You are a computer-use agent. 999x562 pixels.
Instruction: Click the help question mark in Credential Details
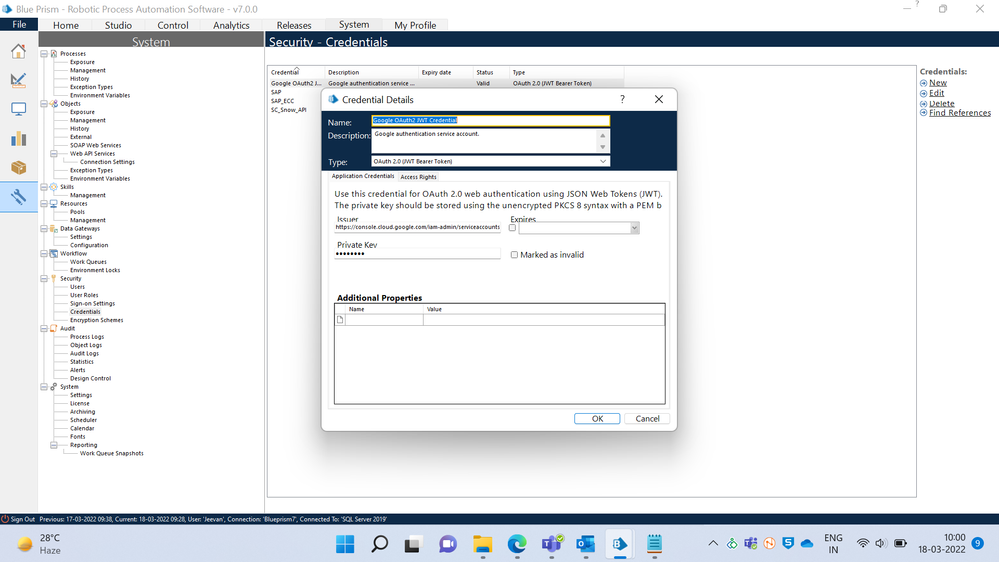[622, 99]
